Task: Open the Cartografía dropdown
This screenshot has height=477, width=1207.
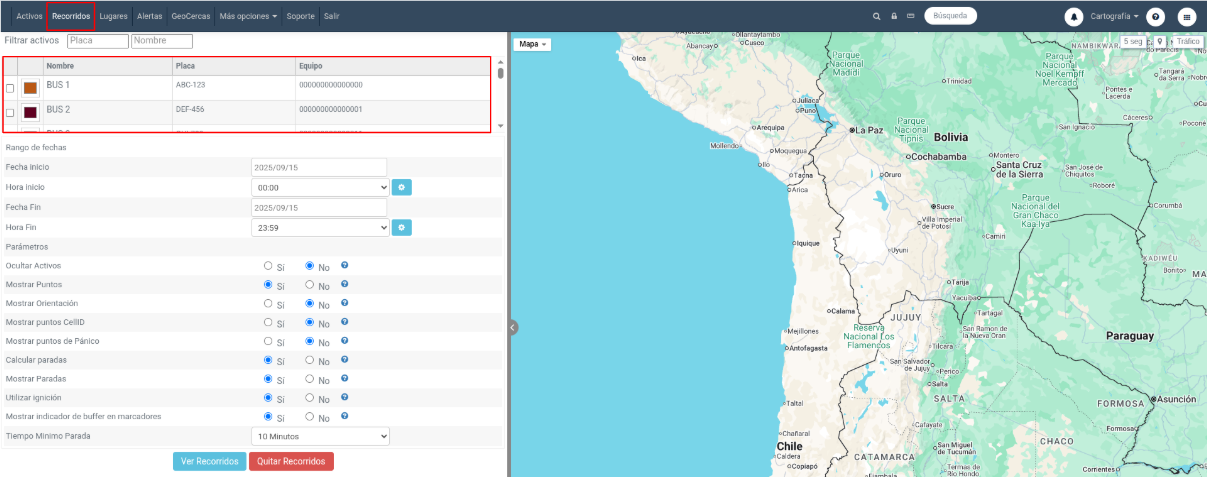Action: click(1114, 17)
